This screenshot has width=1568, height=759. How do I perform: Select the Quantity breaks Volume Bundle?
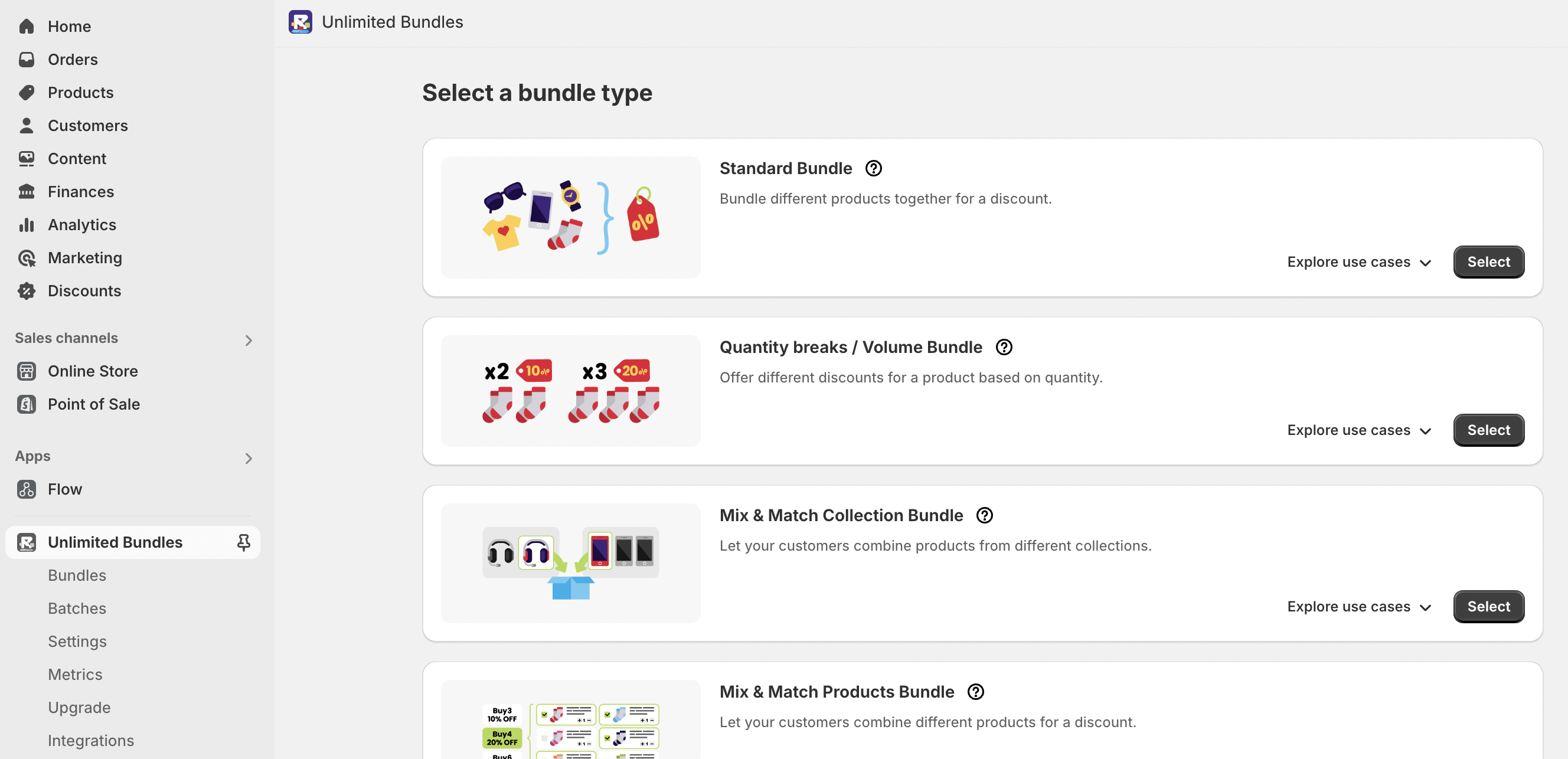click(x=1488, y=430)
